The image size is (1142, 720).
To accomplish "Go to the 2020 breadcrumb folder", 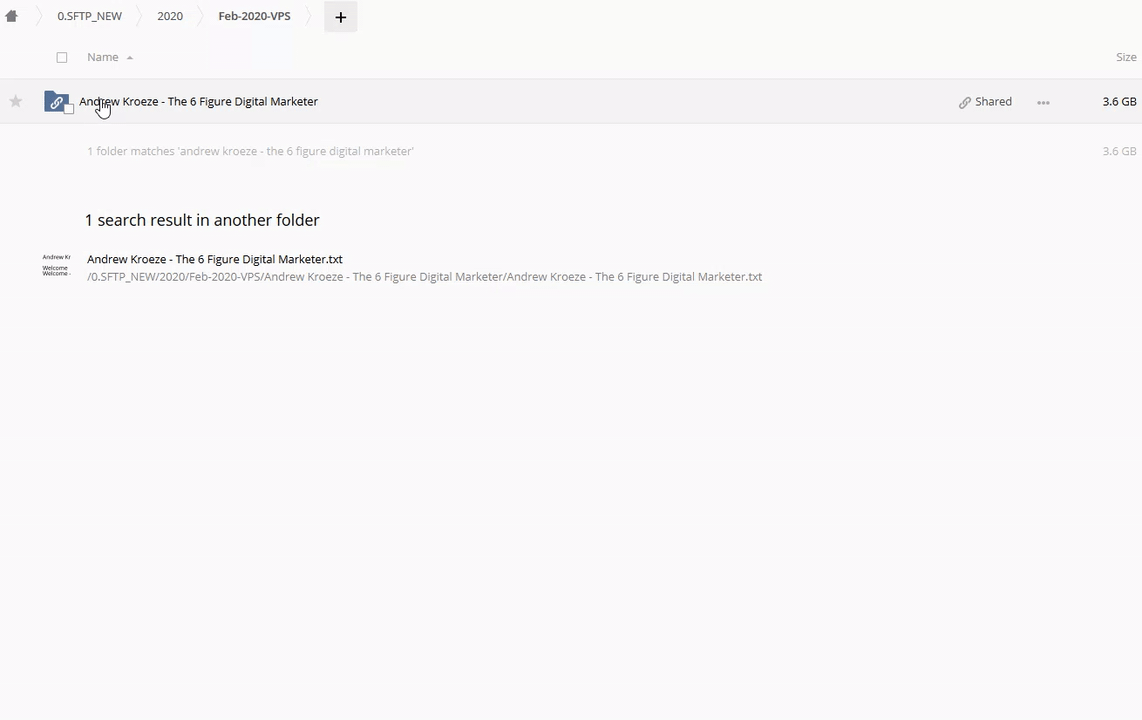I will tap(170, 17).
